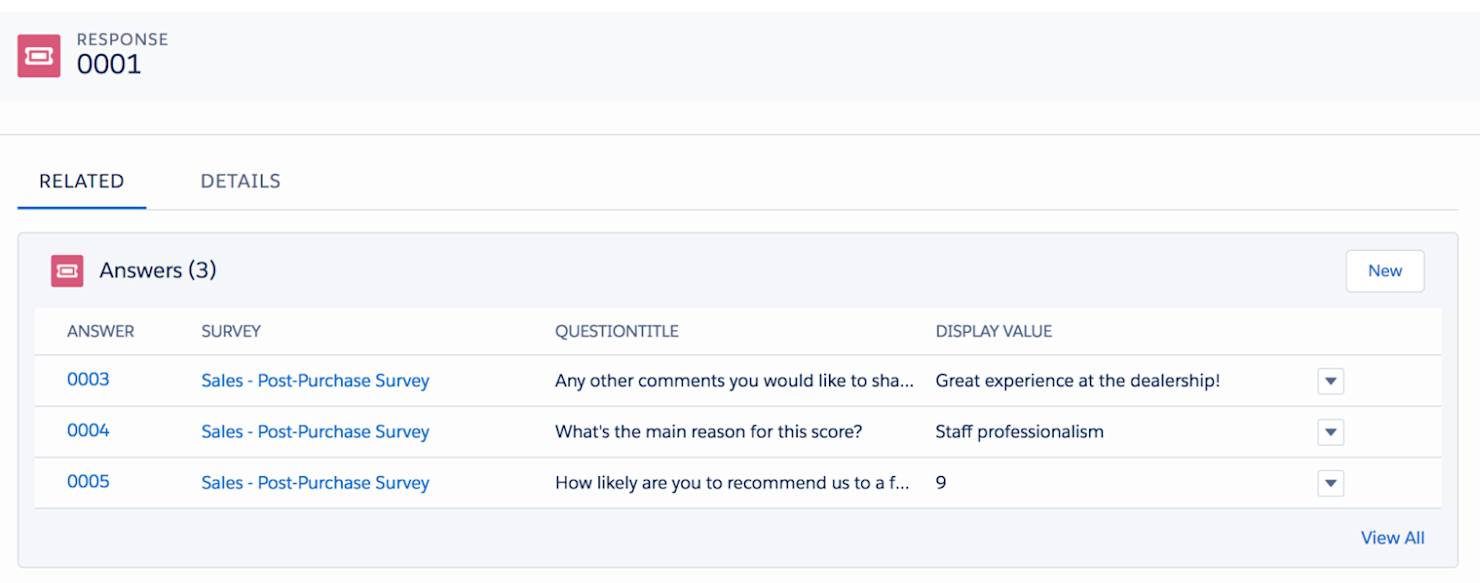
Task: Switch to the Details tab
Action: point(240,181)
